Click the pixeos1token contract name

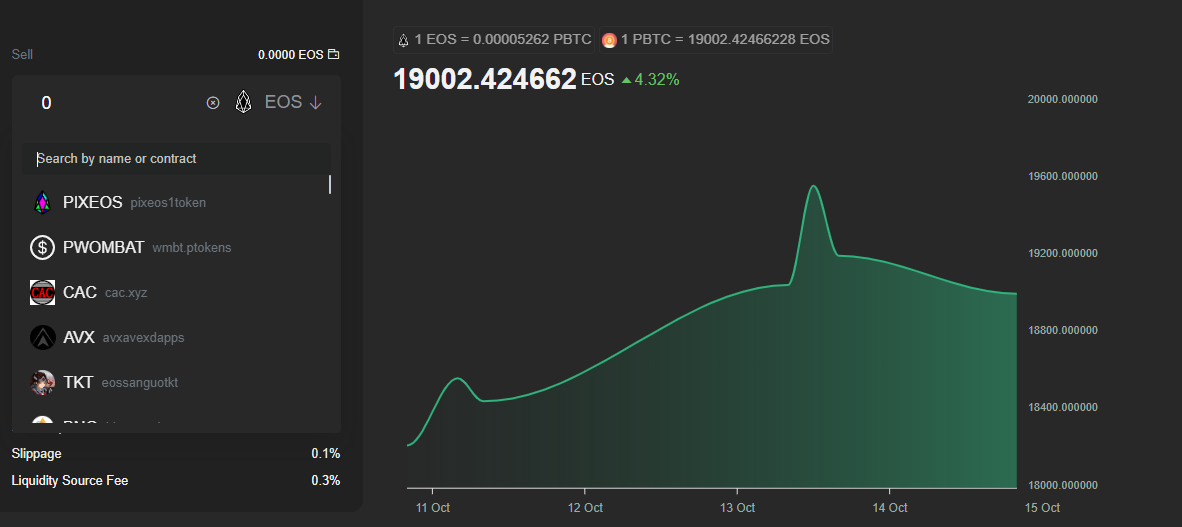pyautogui.click(x=168, y=203)
